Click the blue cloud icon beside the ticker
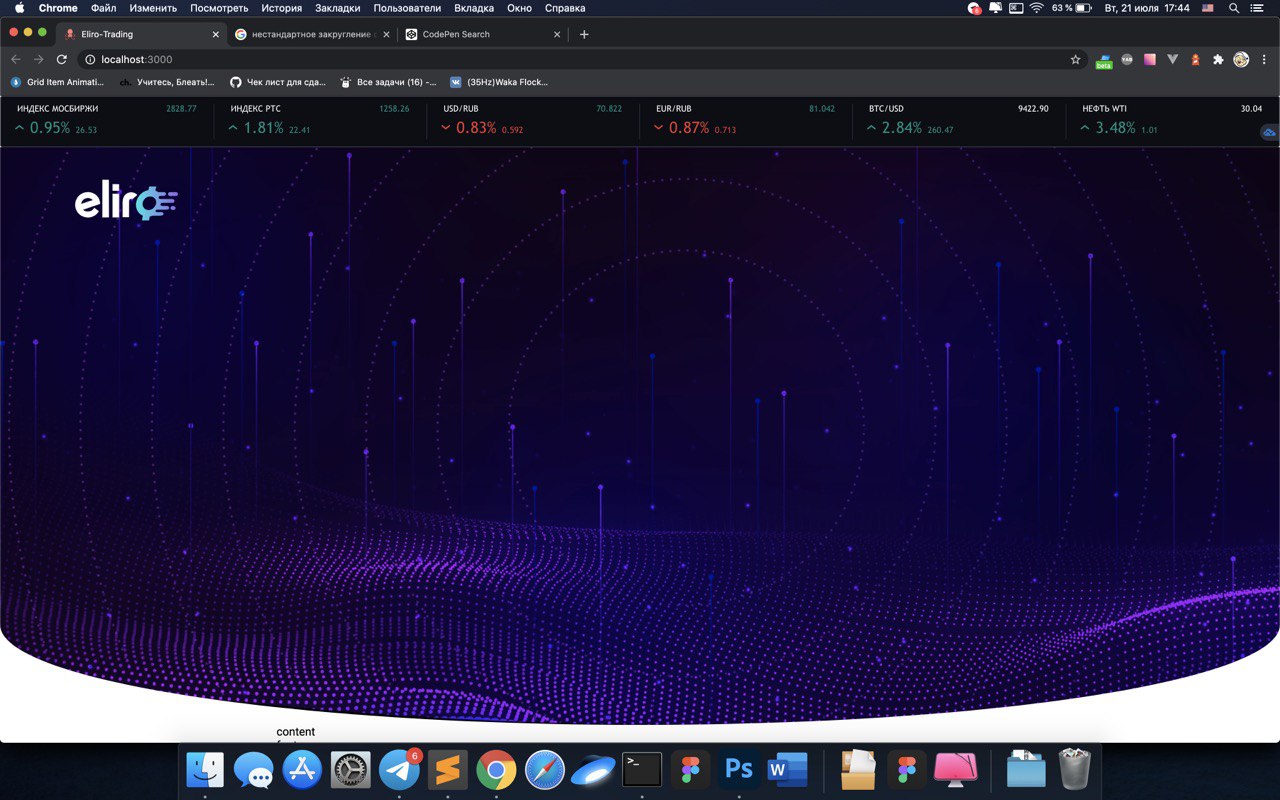1280x800 pixels. click(1269, 132)
